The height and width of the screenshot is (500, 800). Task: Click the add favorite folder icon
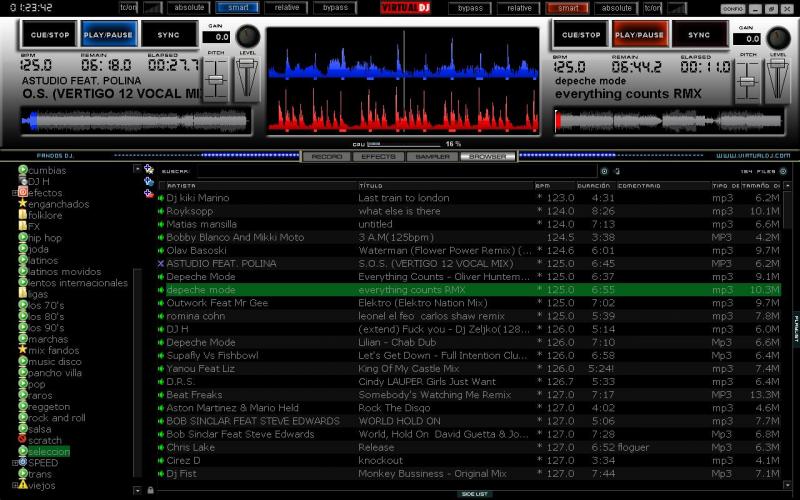click(x=148, y=169)
